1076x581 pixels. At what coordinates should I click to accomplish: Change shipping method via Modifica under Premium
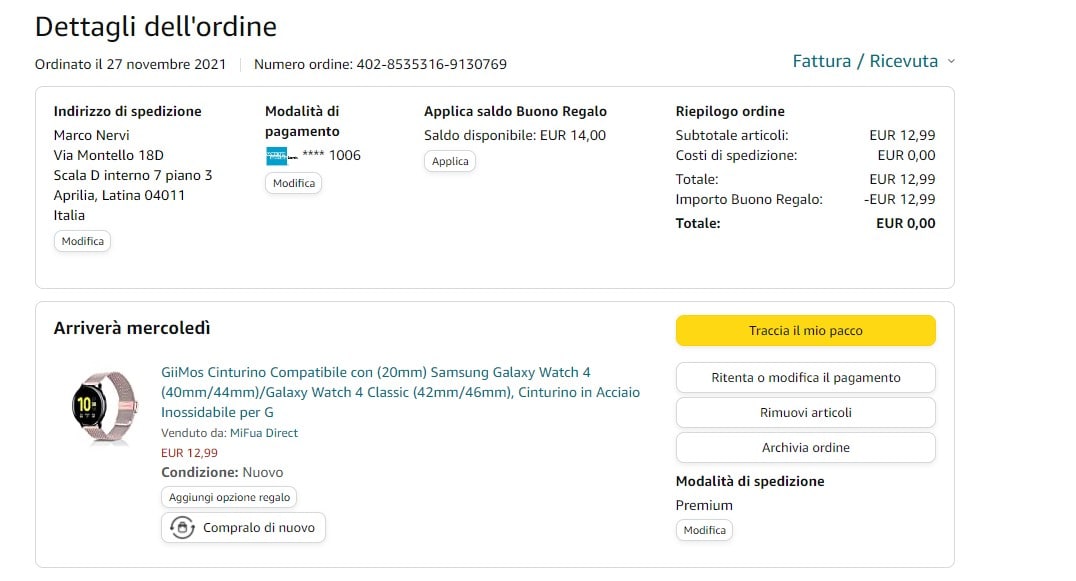coord(704,530)
